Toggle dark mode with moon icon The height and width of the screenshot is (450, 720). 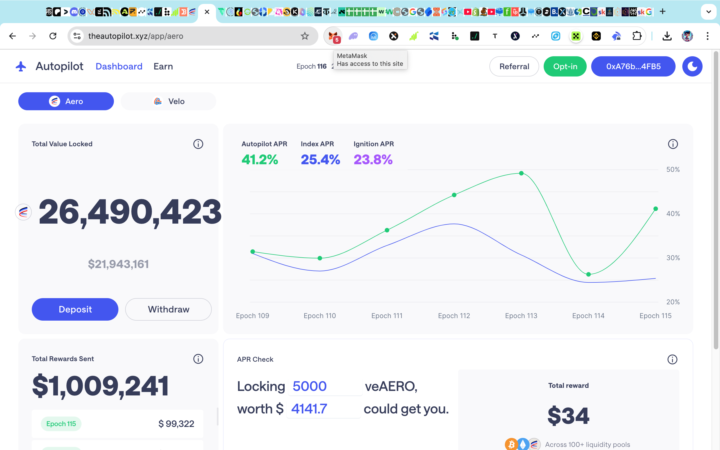click(692, 66)
